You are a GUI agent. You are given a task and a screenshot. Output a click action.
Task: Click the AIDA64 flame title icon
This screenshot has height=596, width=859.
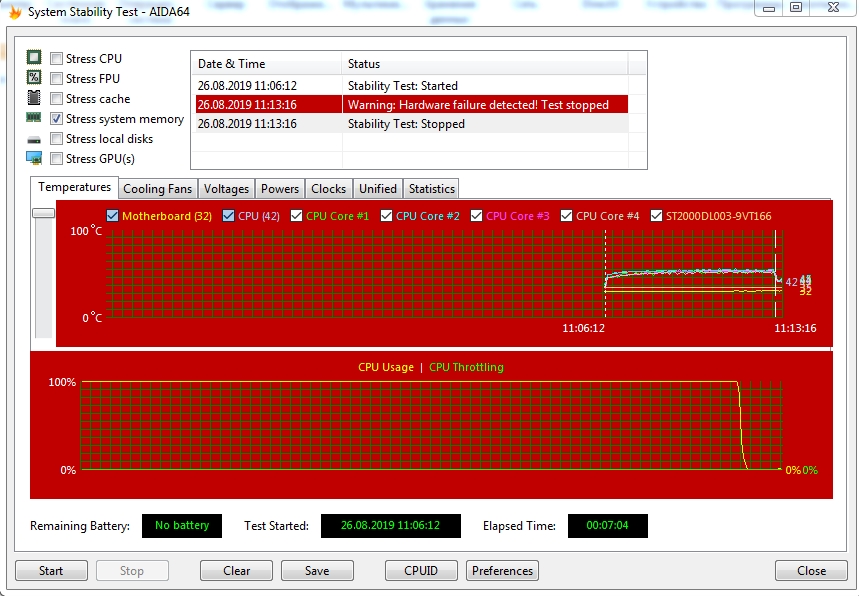click(x=15, y=12)
